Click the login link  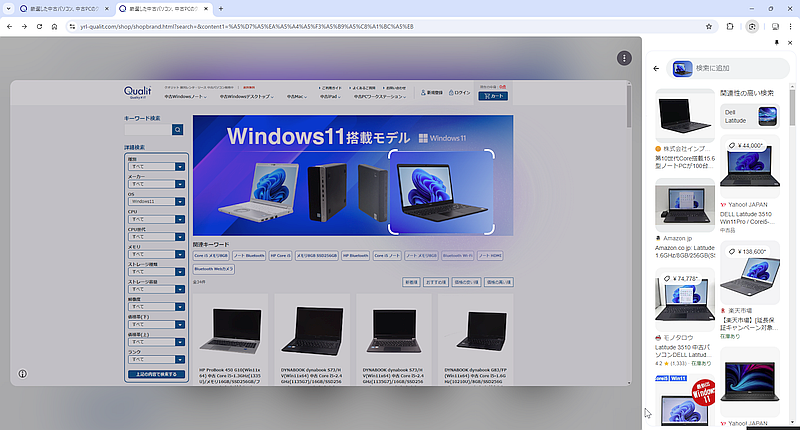pos(459,93)
